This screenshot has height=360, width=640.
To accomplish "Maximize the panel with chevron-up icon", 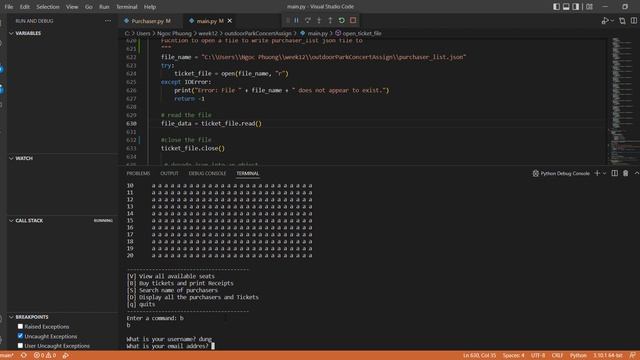I will tap(636, 173).
